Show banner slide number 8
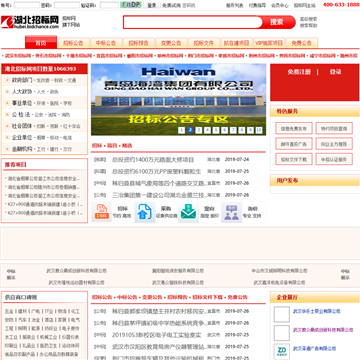 click(x=242, y=130)
